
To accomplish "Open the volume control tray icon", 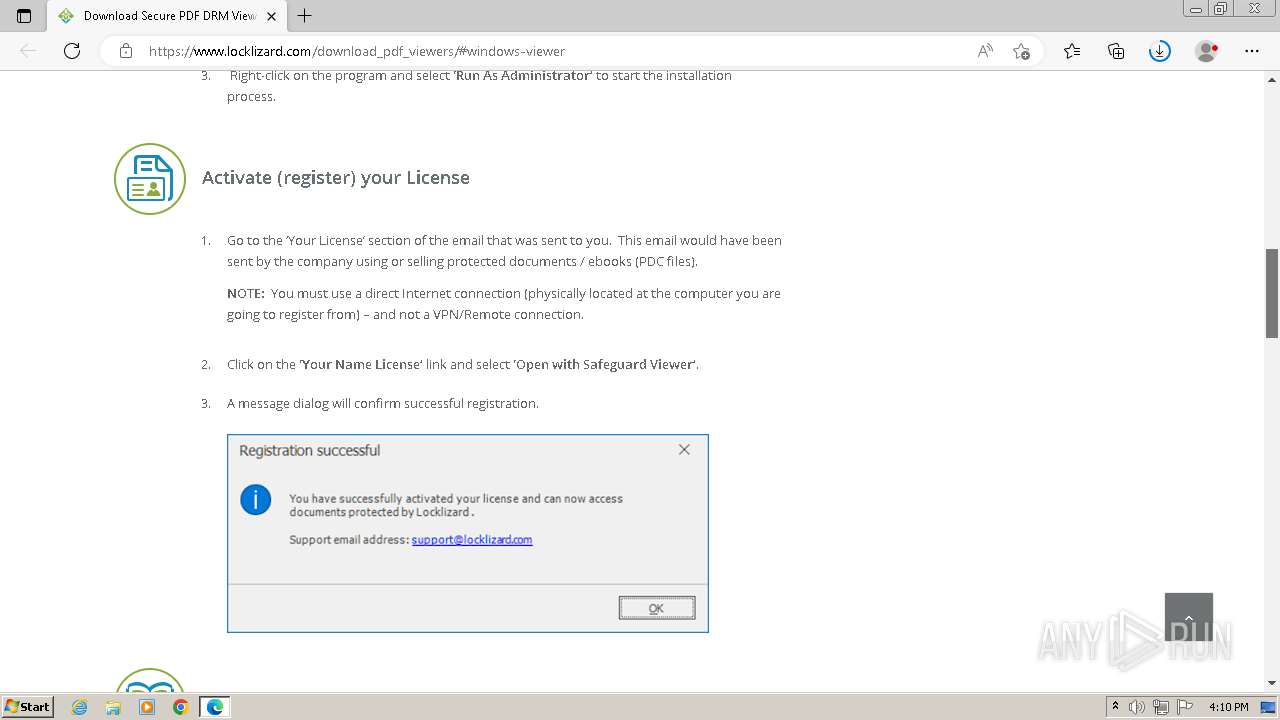I will point(1137,707).
